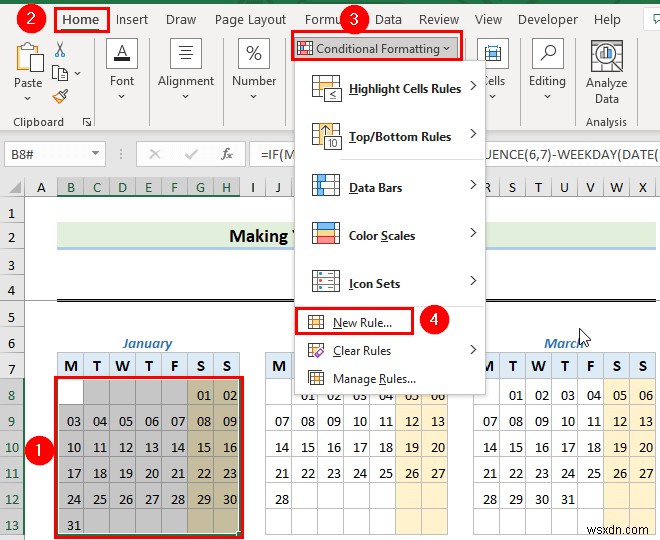The height and width of the screenshot is (540, 660).
Task: Expand the Copy options arrow
Action: point(77,73)
